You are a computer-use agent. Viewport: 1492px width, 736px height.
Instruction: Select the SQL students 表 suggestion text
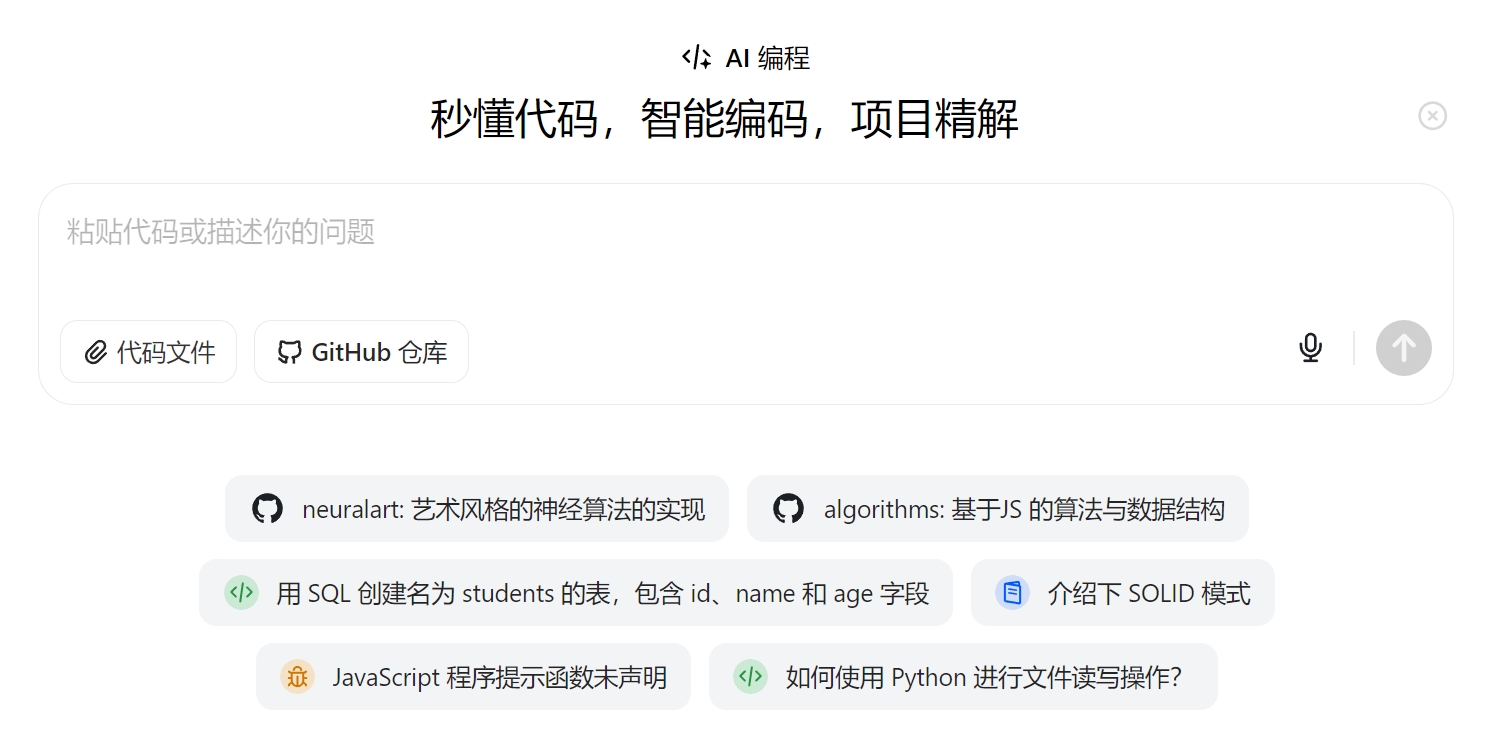coord(602,594)
